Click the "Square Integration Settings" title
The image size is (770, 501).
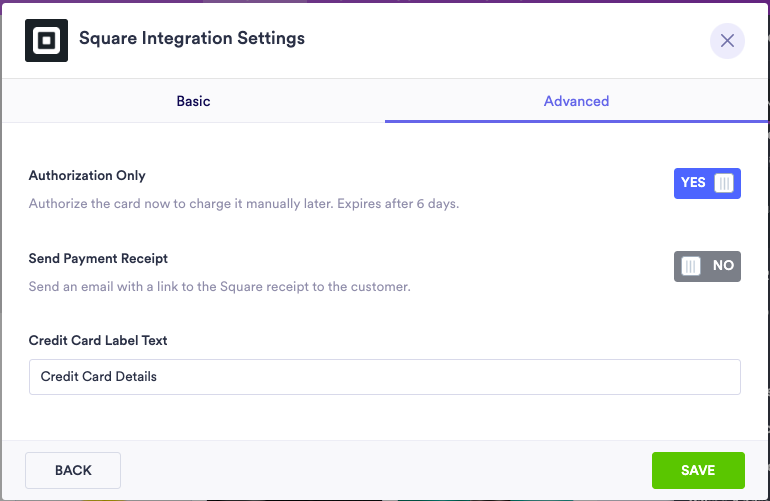pos(192,39)
